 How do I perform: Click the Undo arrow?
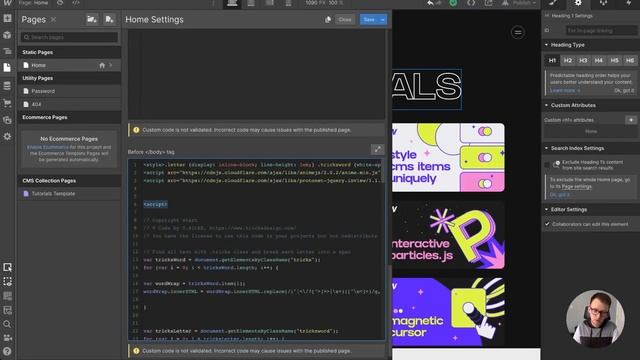[430, 3]
